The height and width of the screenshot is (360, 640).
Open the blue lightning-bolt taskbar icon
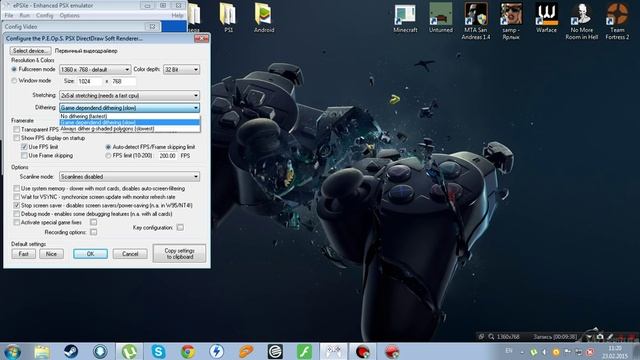click(217, 351)
